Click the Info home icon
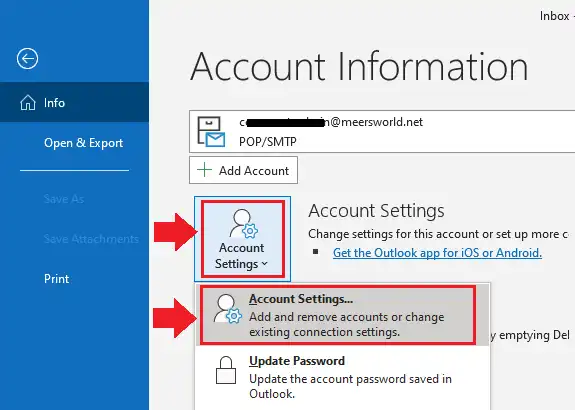 pos(28,103)
